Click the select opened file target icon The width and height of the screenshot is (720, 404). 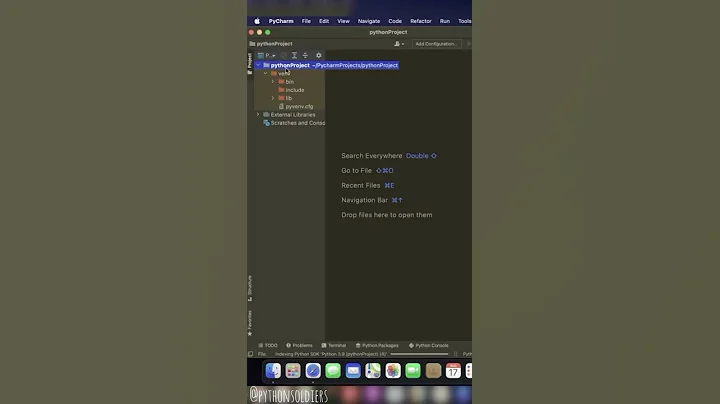[x=284, y=56]
